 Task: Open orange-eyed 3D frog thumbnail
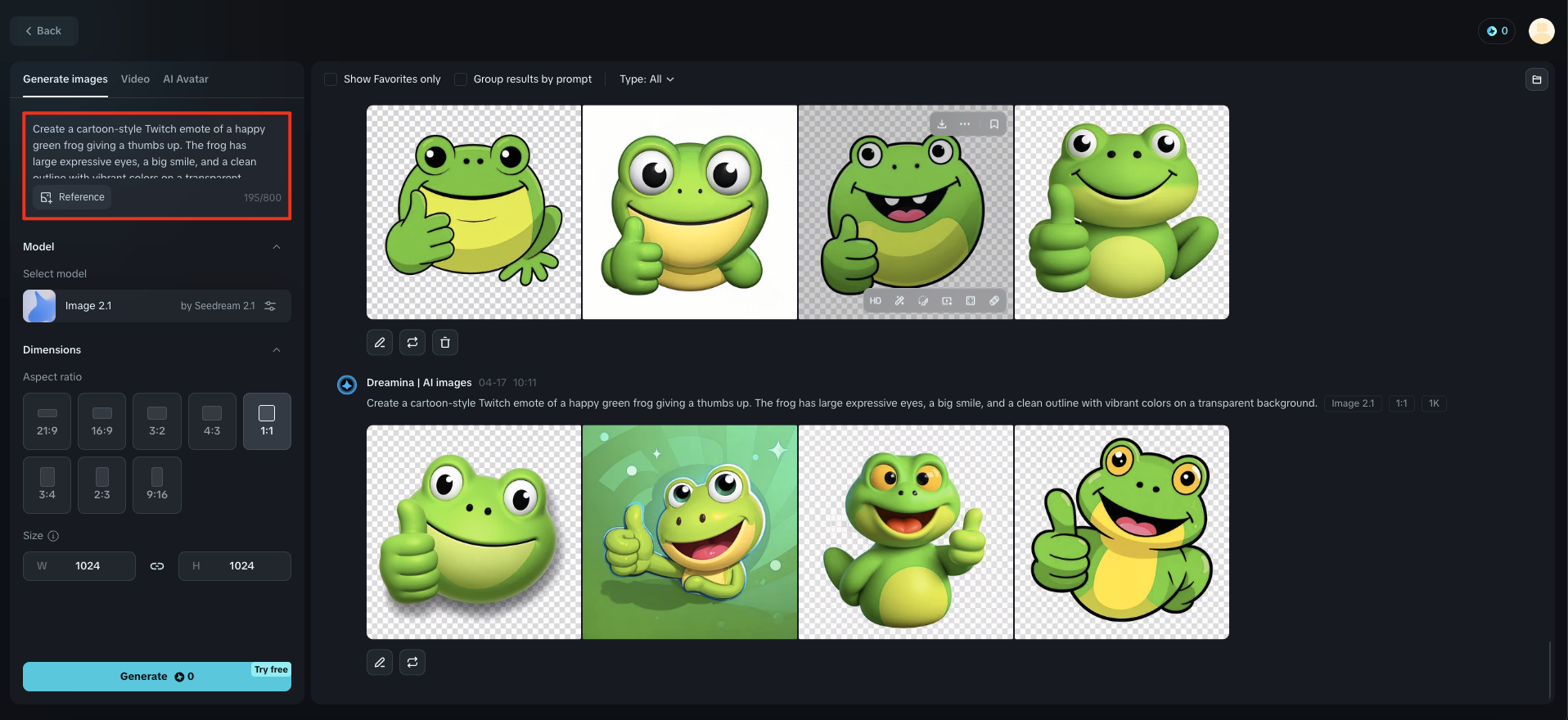906,532
